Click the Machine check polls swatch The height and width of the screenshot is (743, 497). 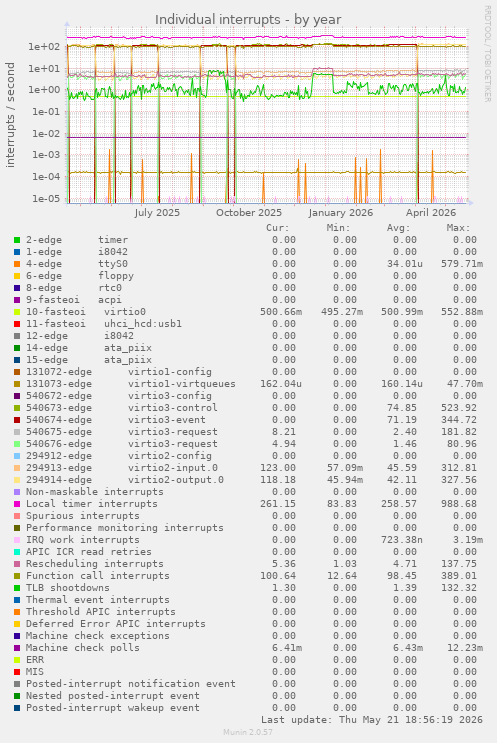pos(17,648)
